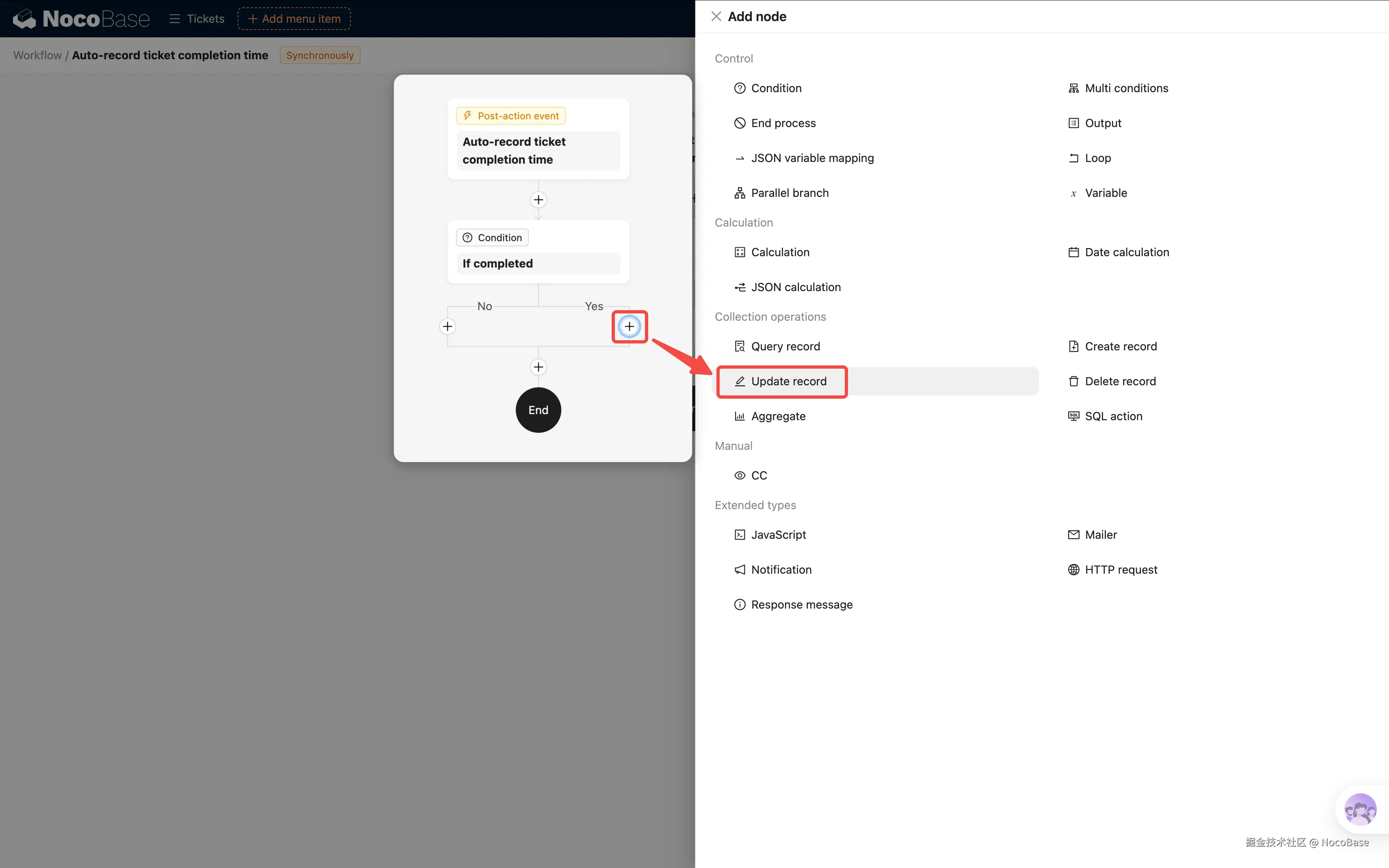Image resolution: width=1389 pixels, height=868 pixels.
Task: Click the Query record icon
Action: [x=740, y=347]
